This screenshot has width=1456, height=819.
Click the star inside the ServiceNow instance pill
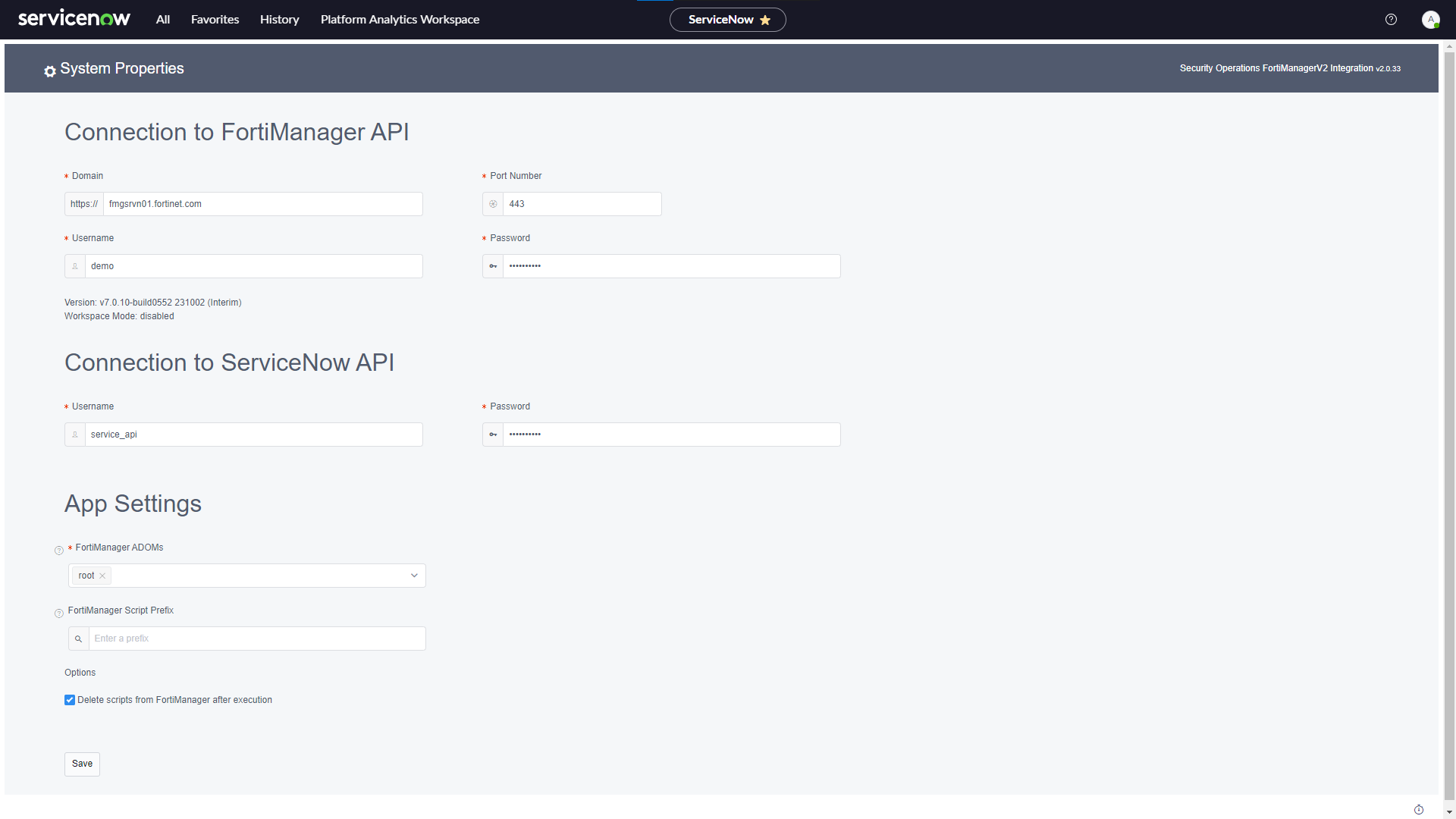click(x=766, y=20)
